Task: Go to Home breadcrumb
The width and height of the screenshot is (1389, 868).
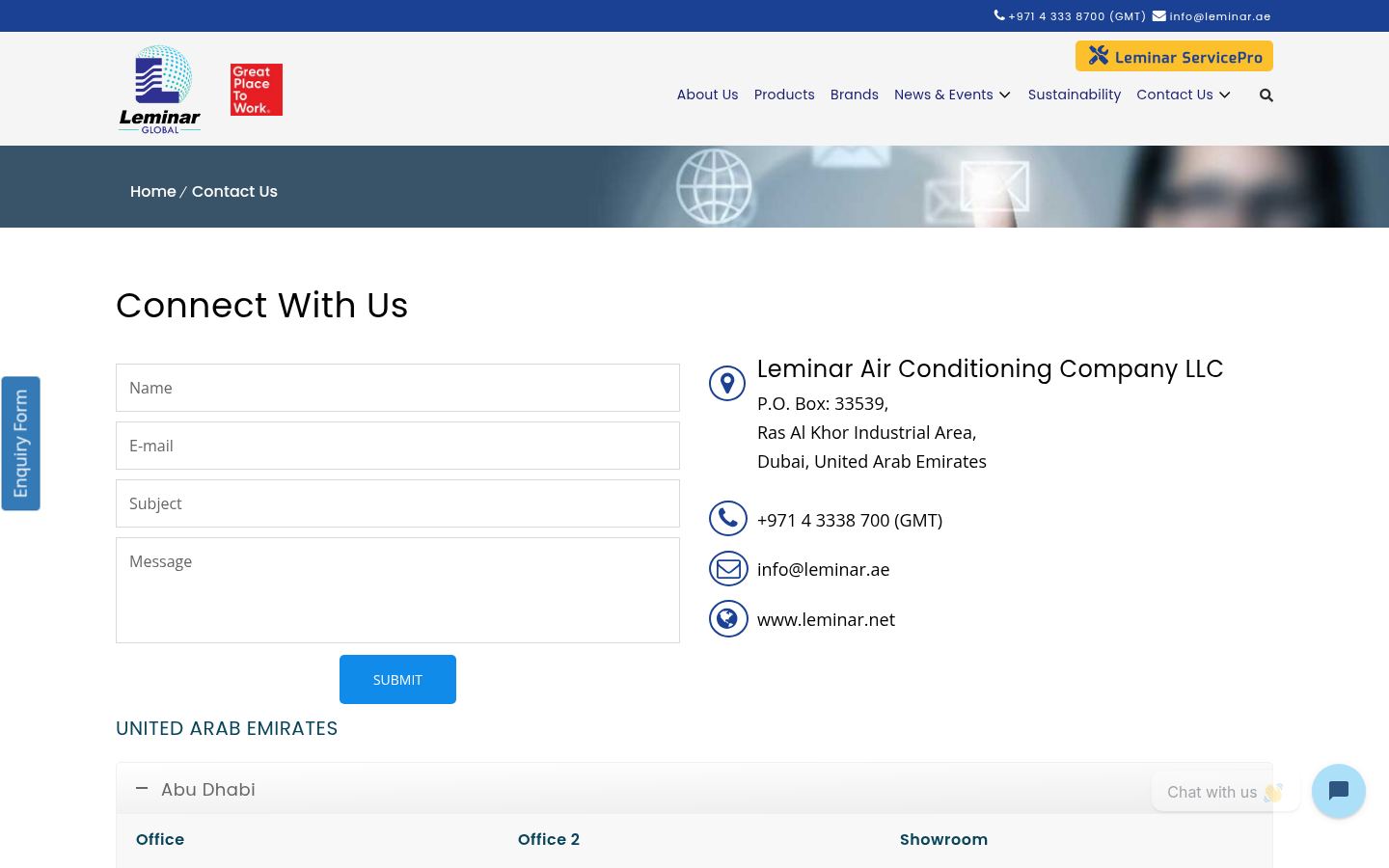Action: pos(153,191)
